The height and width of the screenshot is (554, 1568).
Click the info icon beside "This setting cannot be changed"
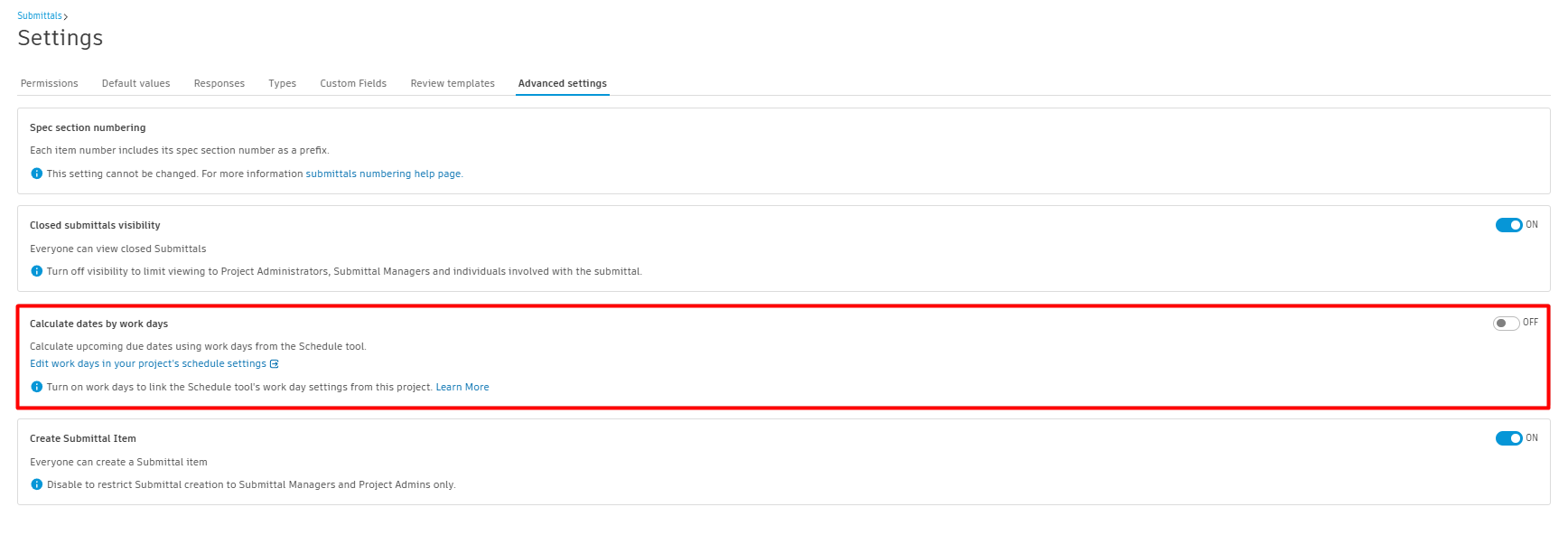[36, 174]
